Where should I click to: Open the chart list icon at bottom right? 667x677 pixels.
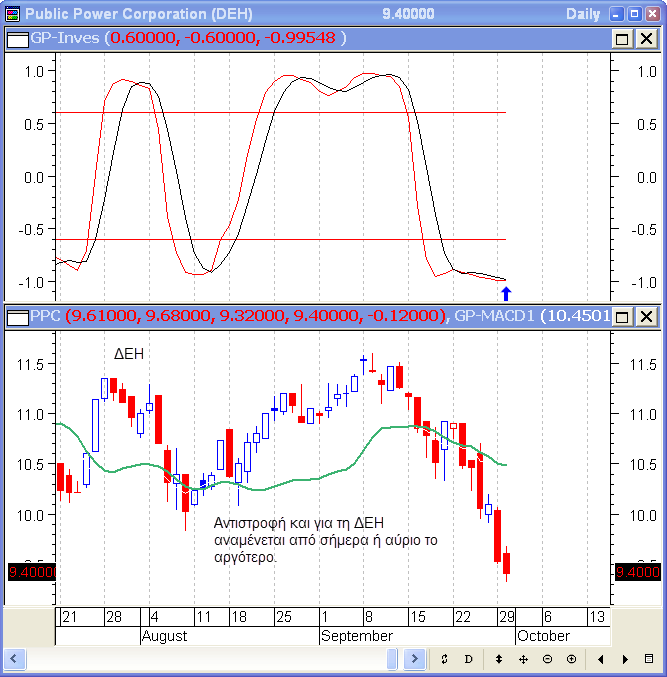pyautogui.click(x=649, y=660)
